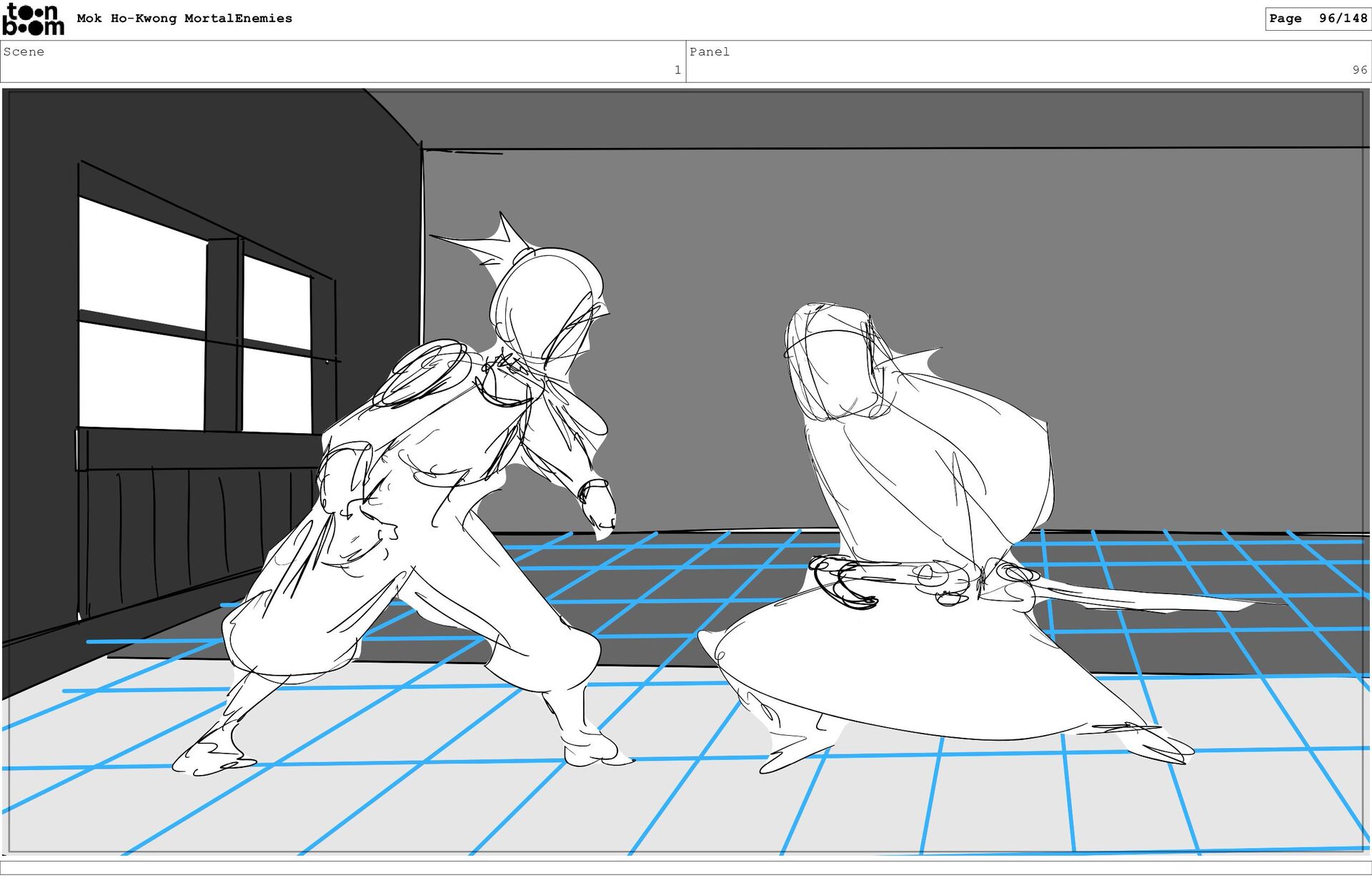Click the Toon Boom logo

[x=33, y=19]
